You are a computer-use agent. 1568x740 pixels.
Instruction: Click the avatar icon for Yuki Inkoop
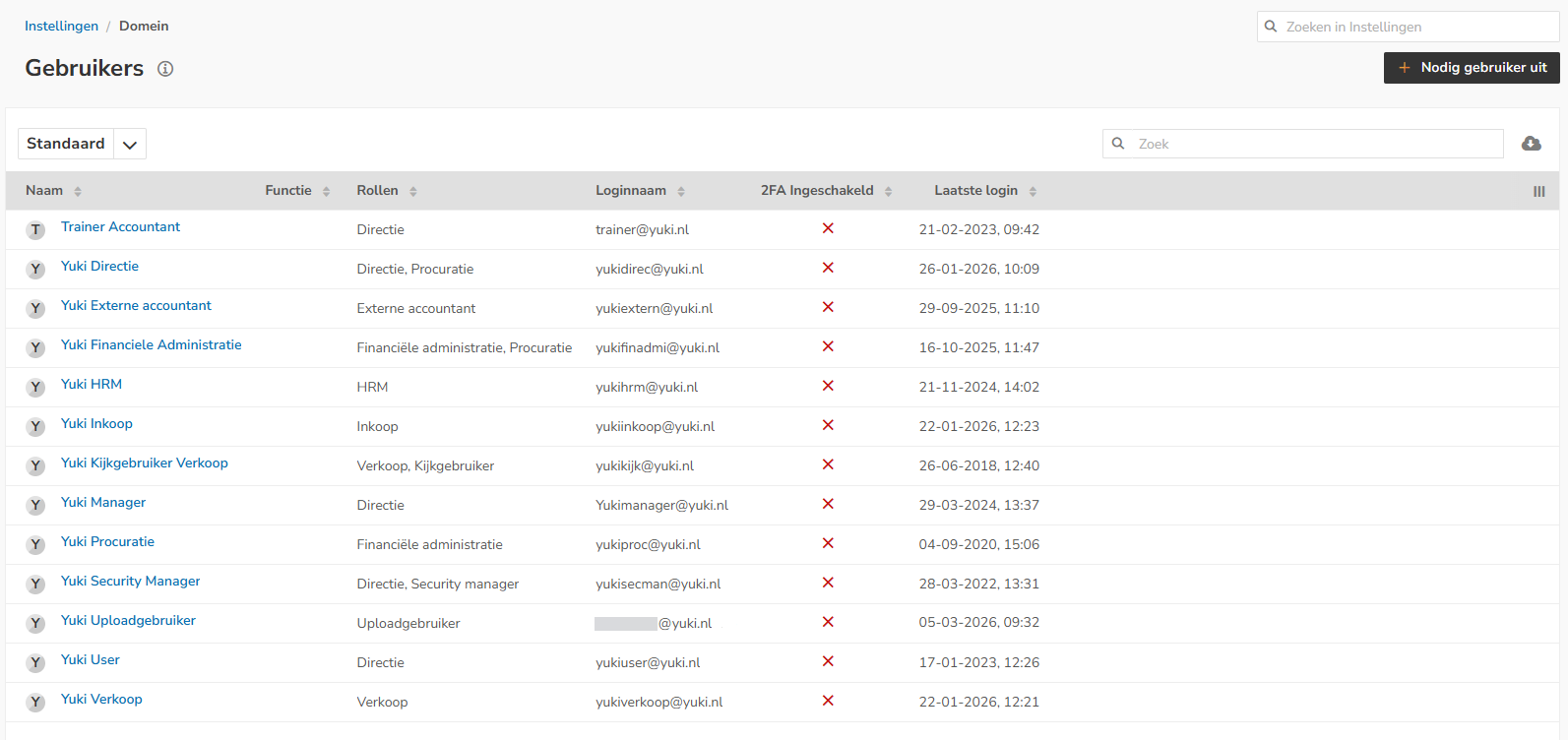coord(36,426)
